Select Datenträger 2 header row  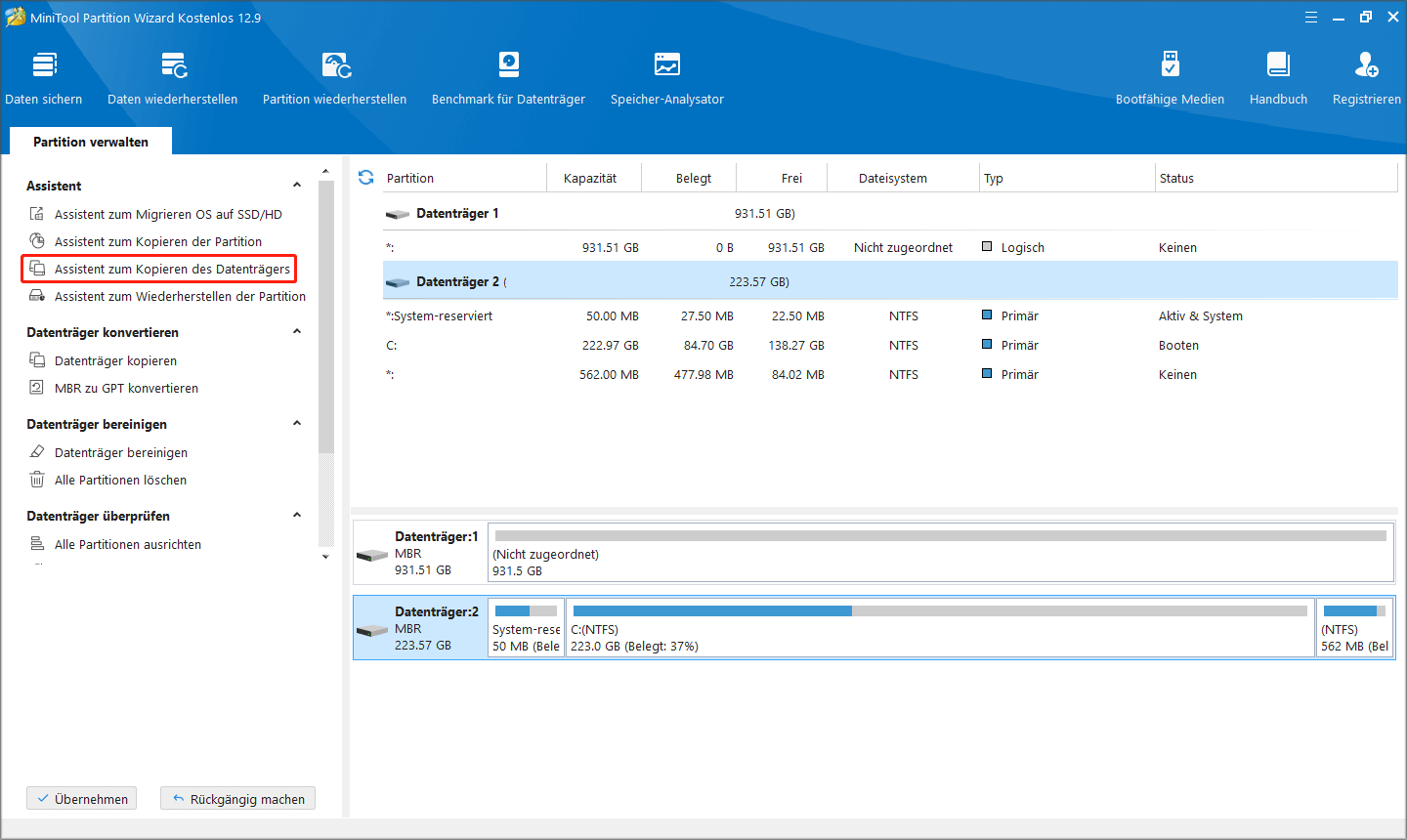tap(890, 281)
